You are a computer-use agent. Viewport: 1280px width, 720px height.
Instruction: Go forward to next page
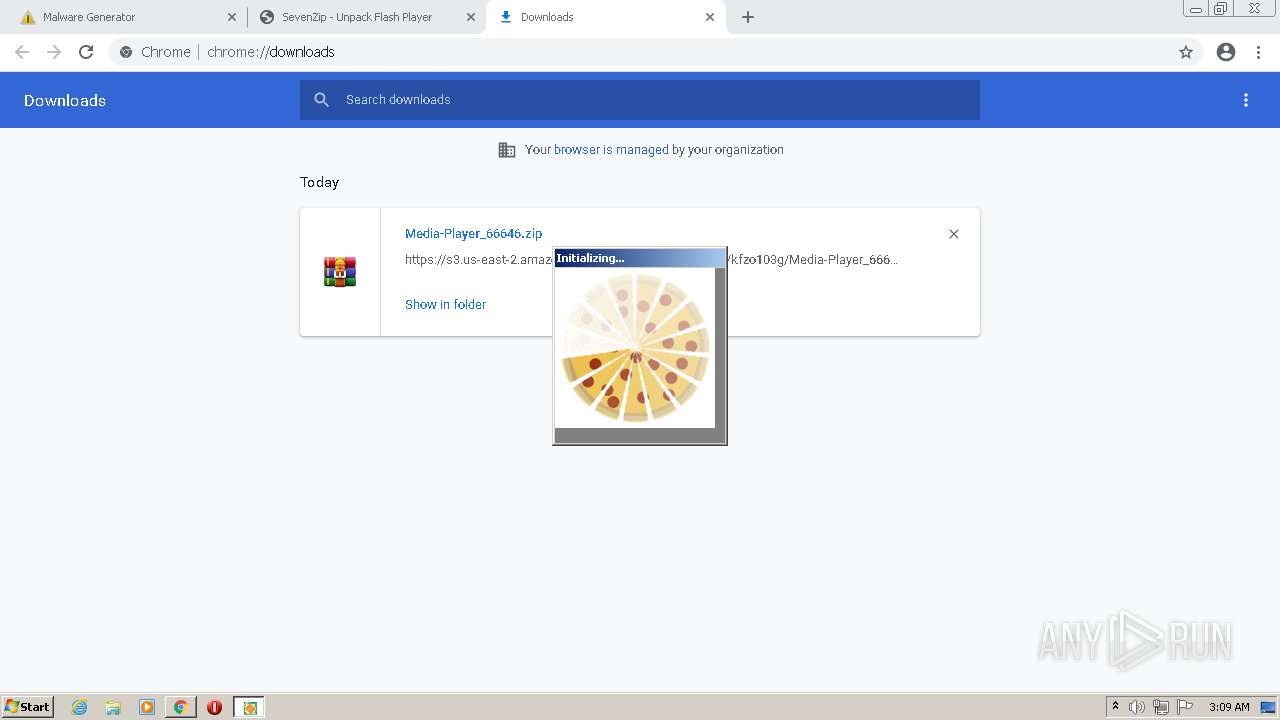point(54,52)
